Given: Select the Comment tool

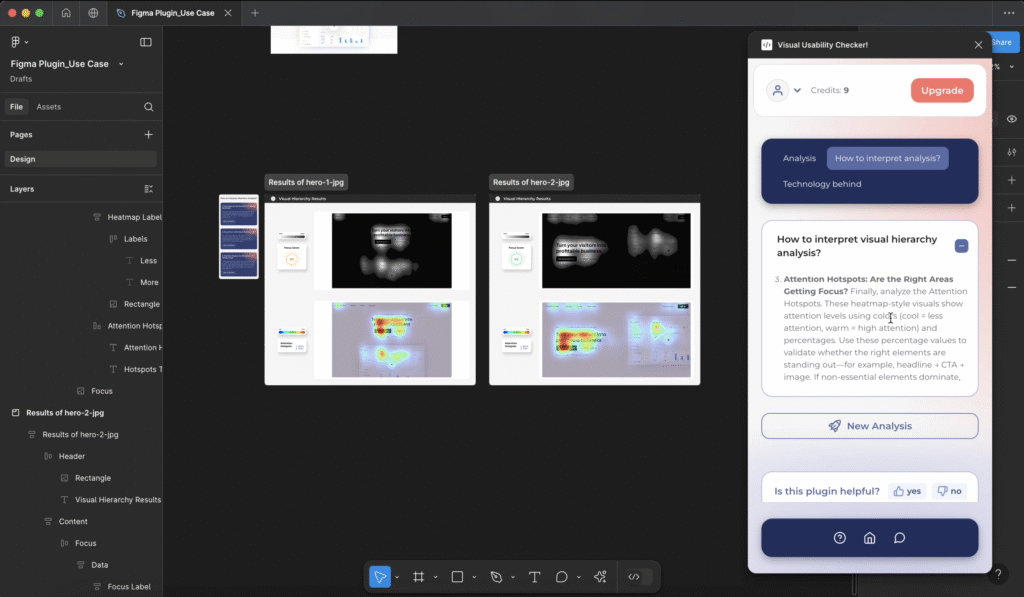Looking at the screenshot, I should 561,577.
